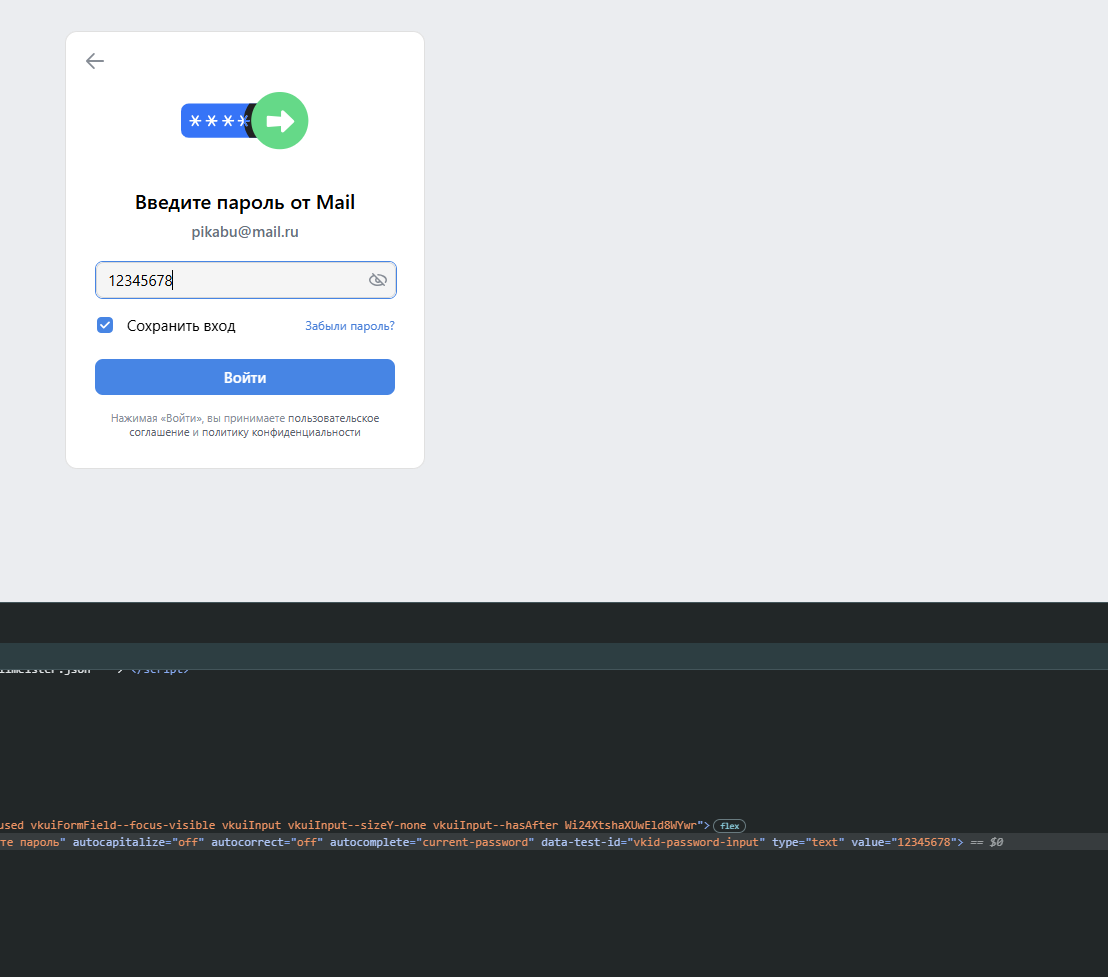Click the green arrow circle illustration
The height and width of the screenshot is (977, 1108).
280,121
